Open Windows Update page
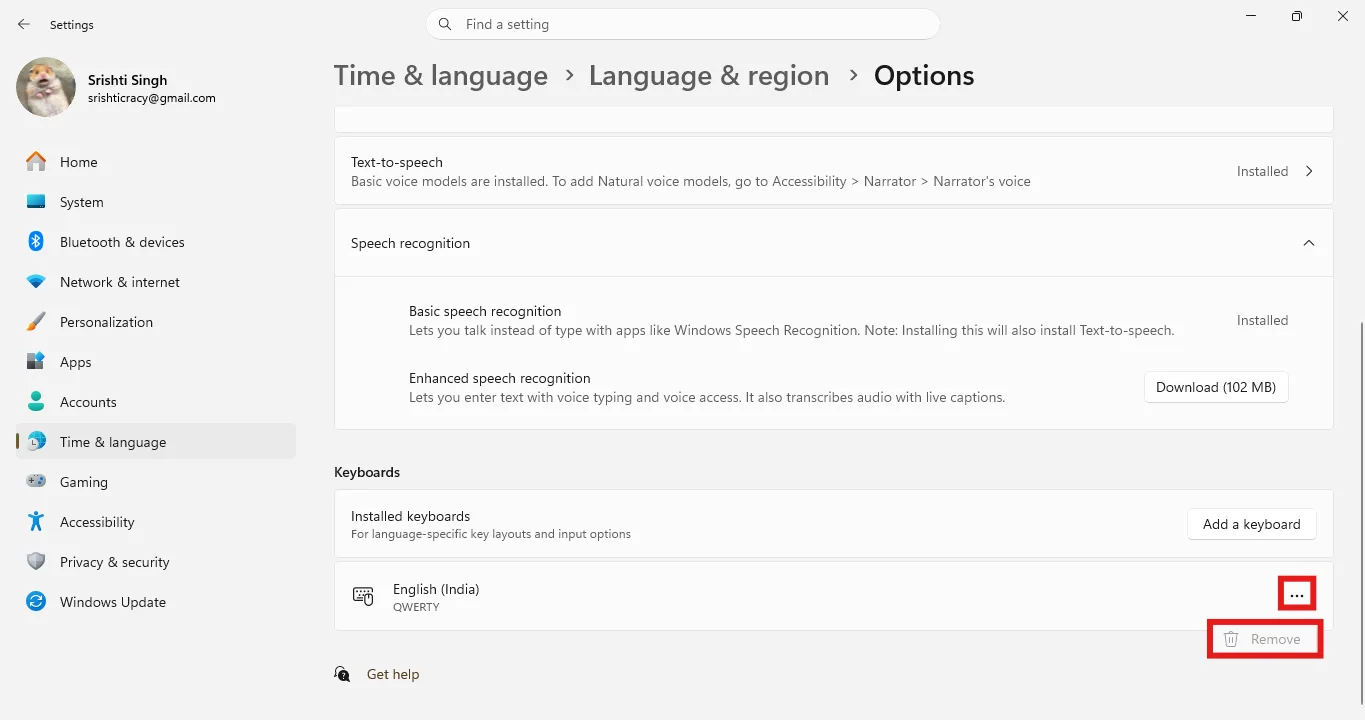This screenshot has width=1365, height=720. click(x=156, y=602)
